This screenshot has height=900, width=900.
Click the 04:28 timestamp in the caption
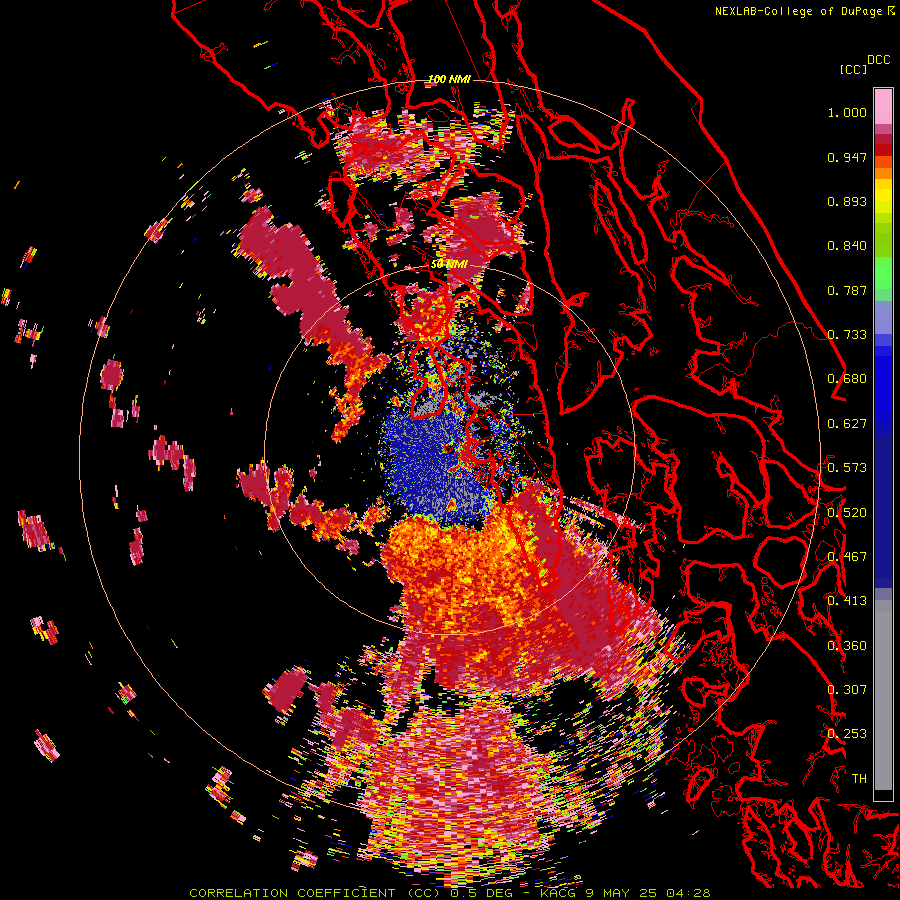coord(688,893)
